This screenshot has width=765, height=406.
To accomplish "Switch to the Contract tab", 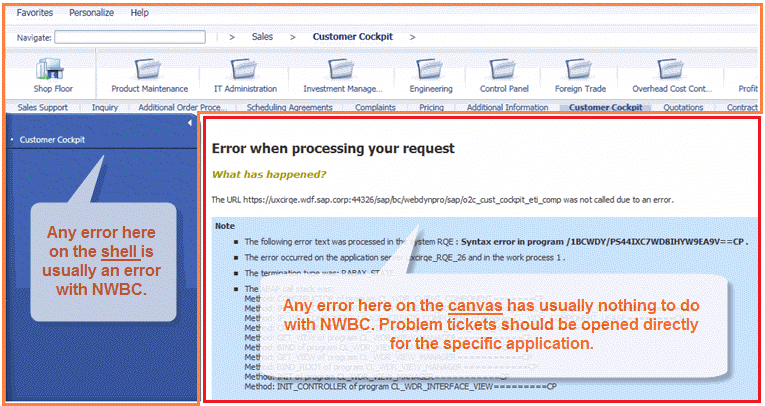I will pos(742,107).
